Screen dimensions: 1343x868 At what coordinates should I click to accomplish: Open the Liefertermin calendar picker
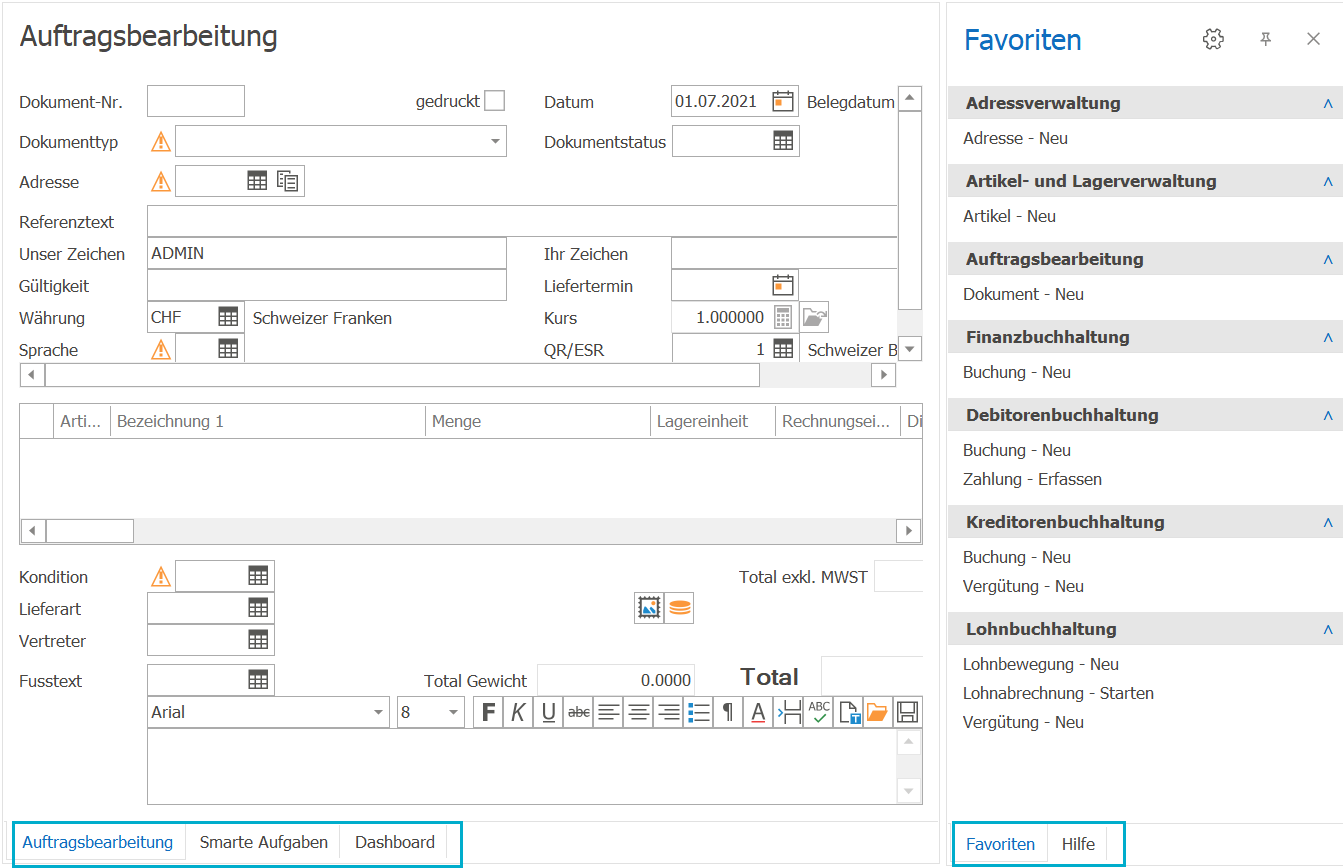click(x=784, y=285)
